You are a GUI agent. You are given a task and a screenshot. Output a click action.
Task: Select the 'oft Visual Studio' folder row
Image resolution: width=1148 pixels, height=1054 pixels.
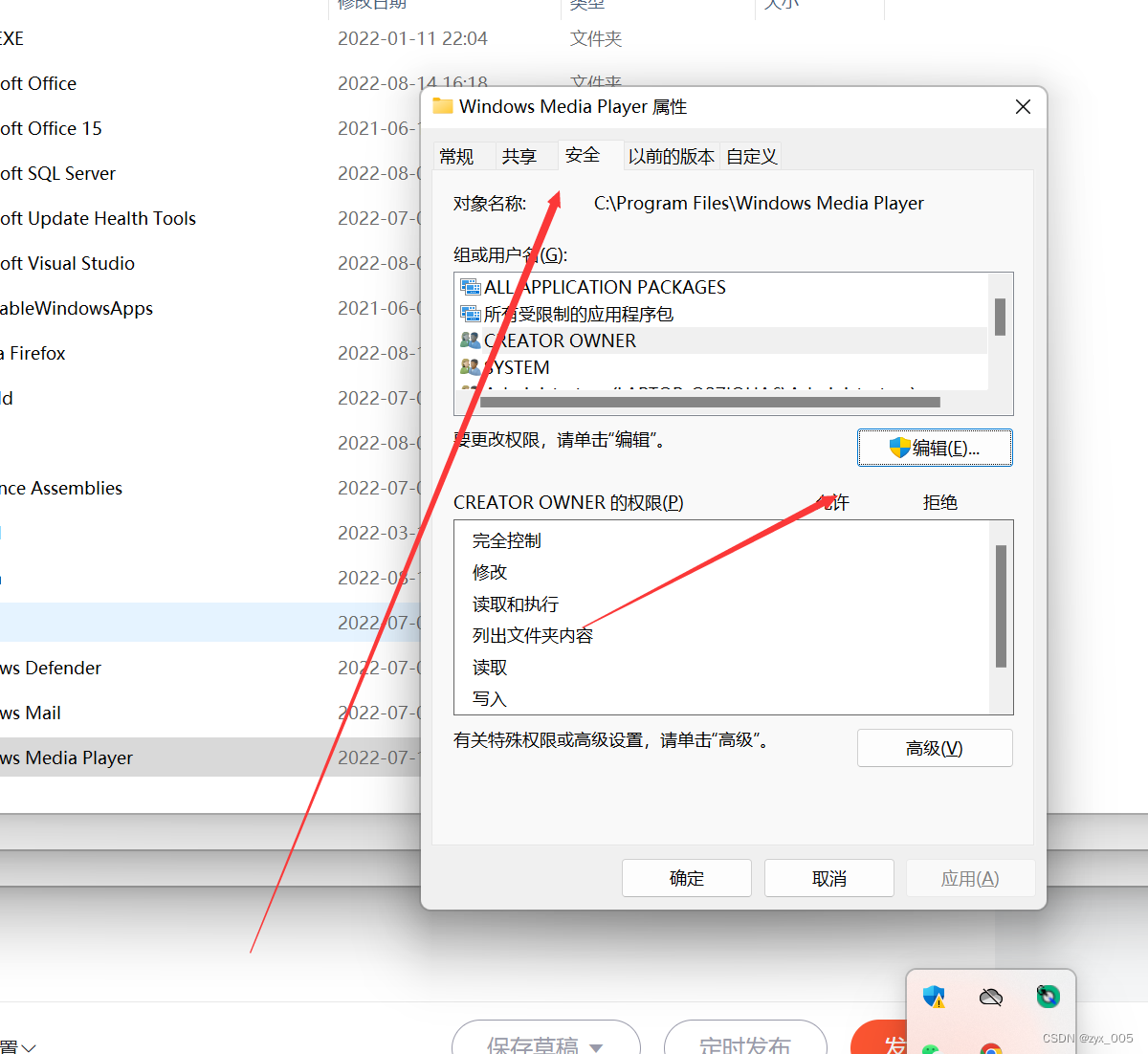point(210,263)
